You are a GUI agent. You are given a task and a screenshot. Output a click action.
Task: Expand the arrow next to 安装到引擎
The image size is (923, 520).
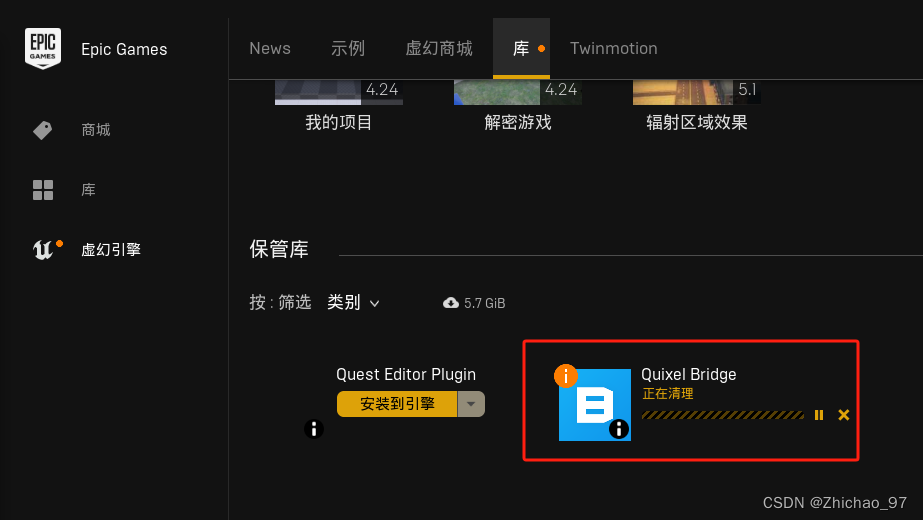(x=471, y=404)
